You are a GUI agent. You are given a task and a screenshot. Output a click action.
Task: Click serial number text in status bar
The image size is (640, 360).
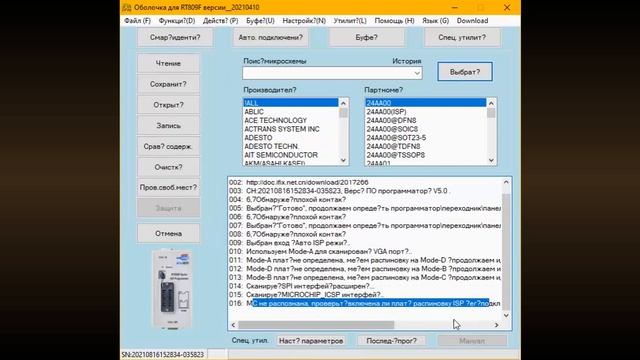[x=163, y=355]
